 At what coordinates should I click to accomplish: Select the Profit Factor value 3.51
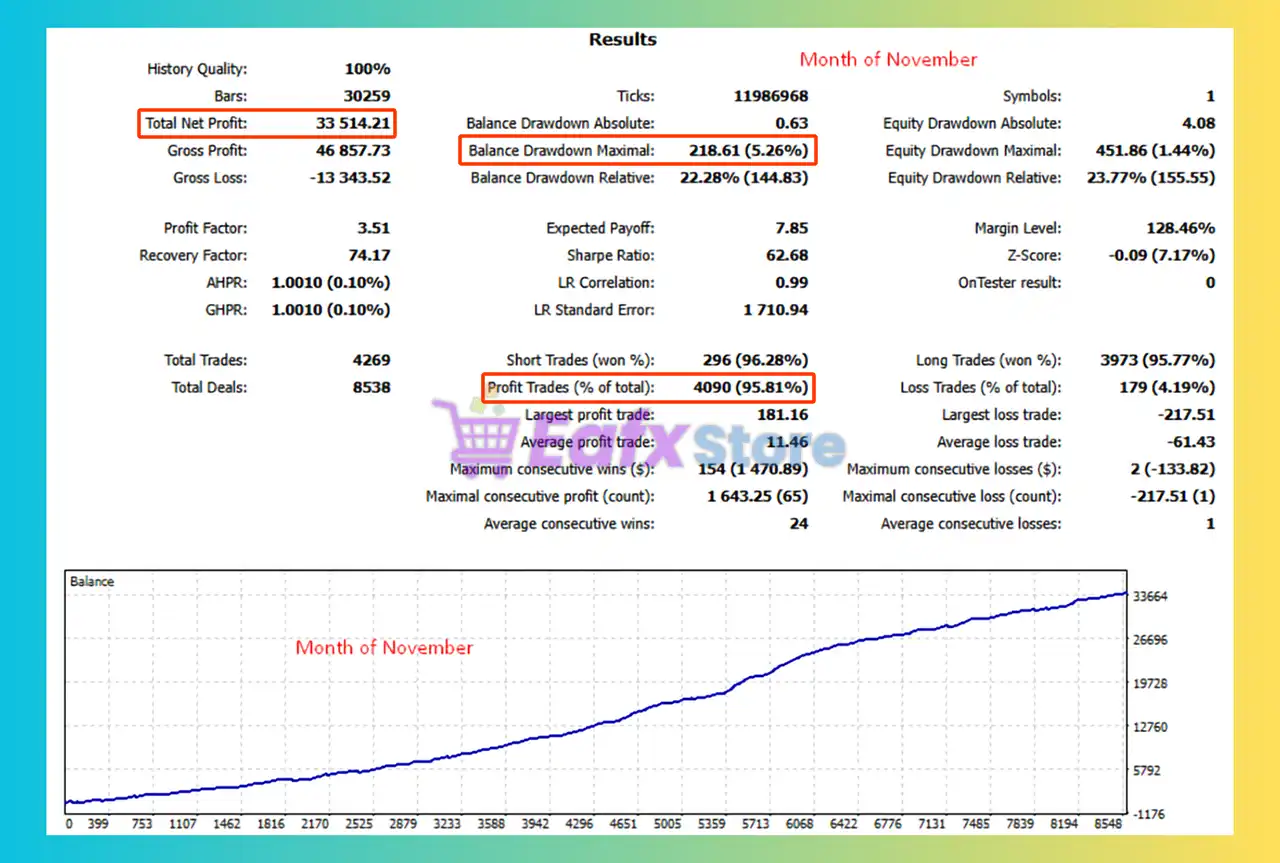point(375,227)
